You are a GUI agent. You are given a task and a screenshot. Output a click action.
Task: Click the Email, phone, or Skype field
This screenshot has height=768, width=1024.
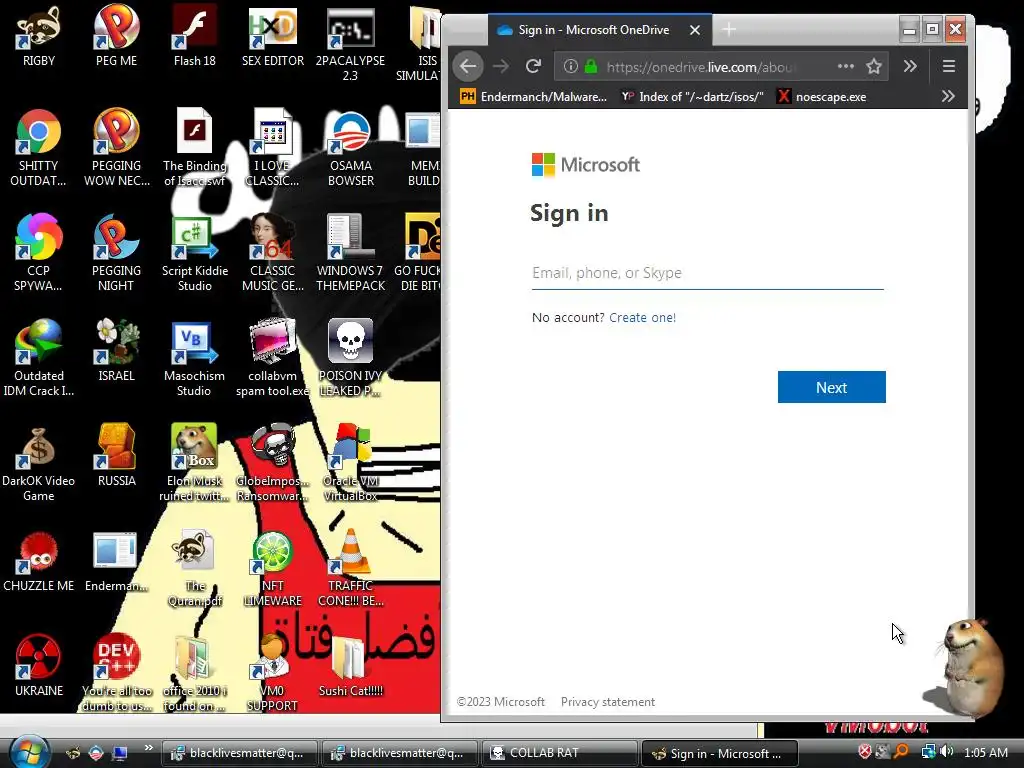pyautogui.click(x=708, y=273)
